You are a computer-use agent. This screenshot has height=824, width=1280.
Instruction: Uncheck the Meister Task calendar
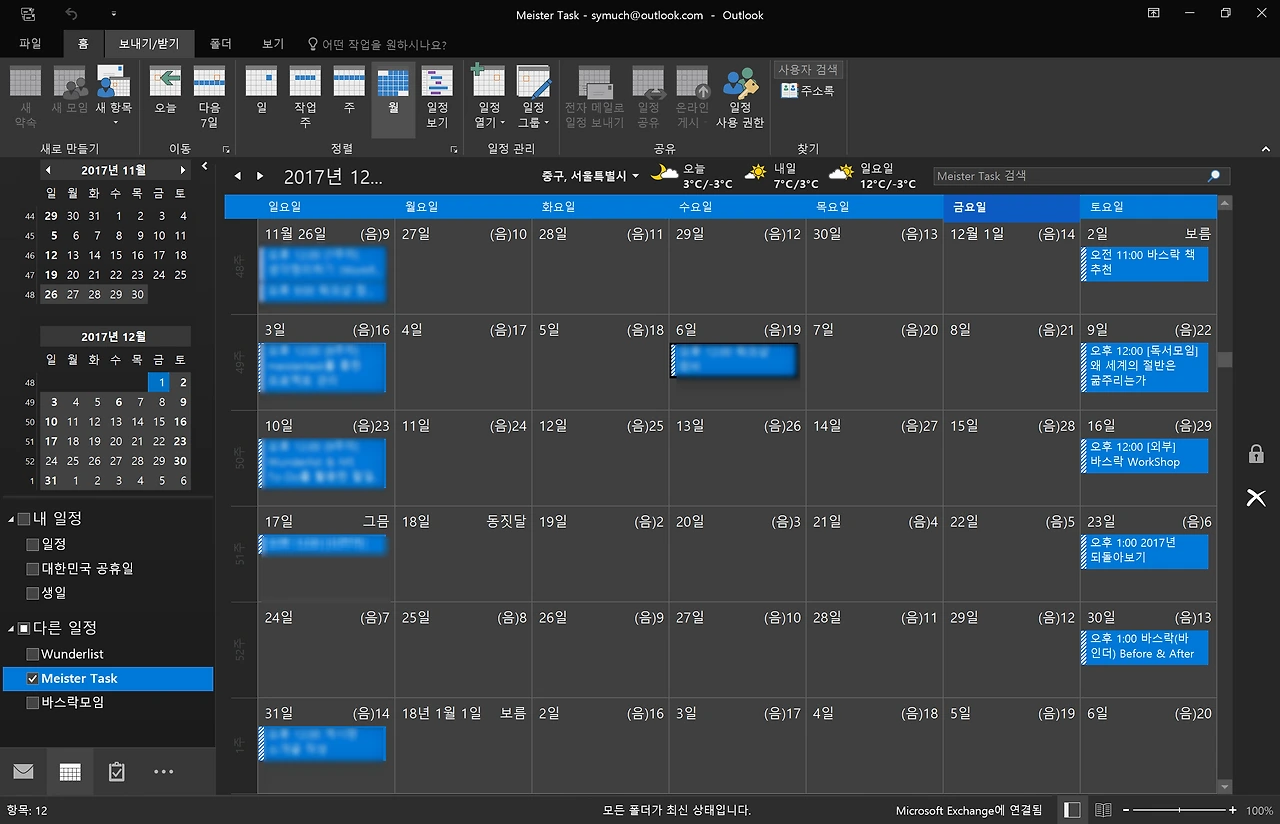(33, 678)
